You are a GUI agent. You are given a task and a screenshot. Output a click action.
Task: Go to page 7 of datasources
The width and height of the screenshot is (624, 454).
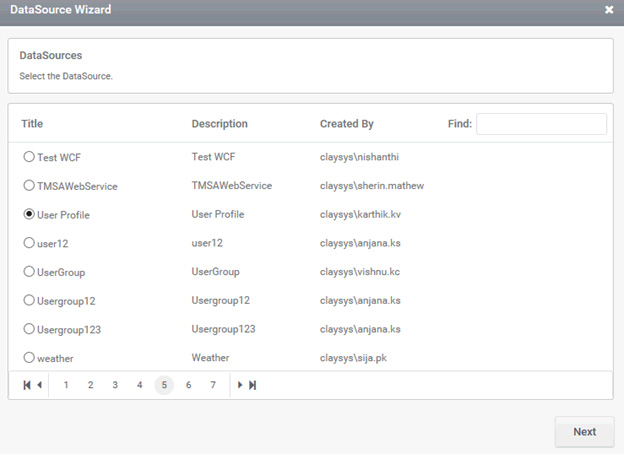[x=213, y=385]
